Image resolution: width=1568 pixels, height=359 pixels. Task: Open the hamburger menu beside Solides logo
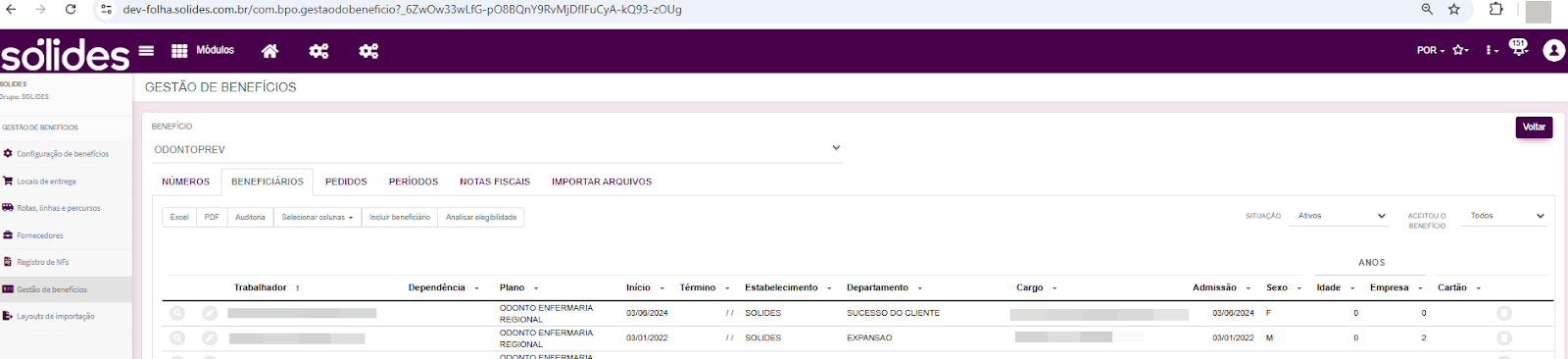pos(146,51)
